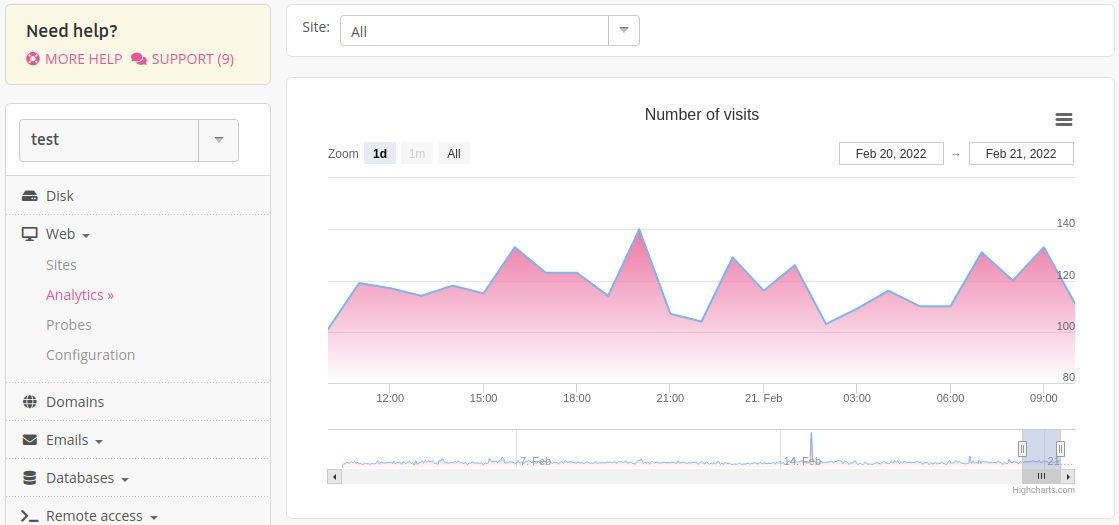Image resolution: width=1119 pixels, height=525 pixels.
Task: Open the Site dropdown arrow
Action: tap(624, 30)
